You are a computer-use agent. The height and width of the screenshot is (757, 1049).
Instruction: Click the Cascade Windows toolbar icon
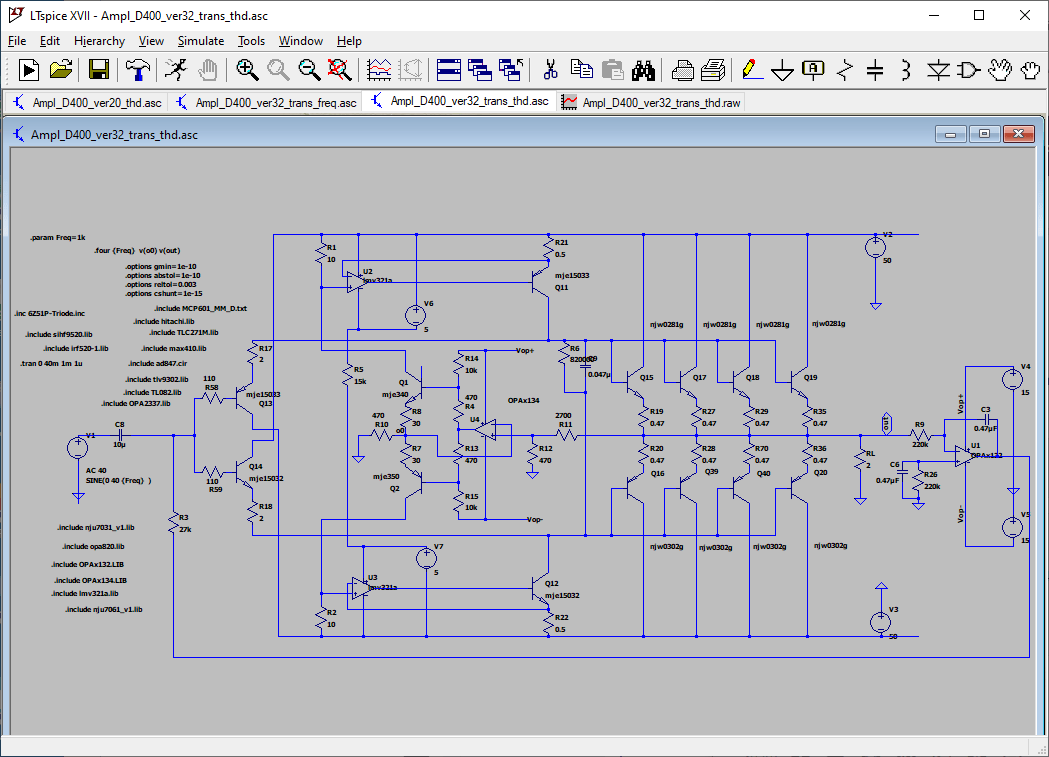[480, 70]
